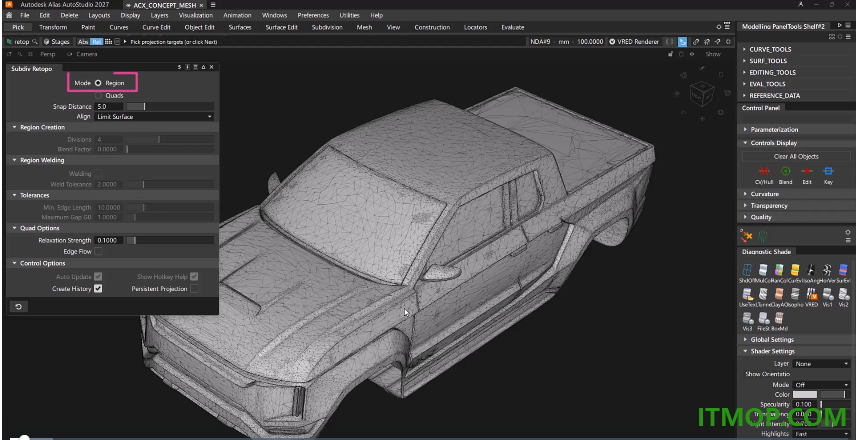Click the Persp view label

(x=47, y=54)
